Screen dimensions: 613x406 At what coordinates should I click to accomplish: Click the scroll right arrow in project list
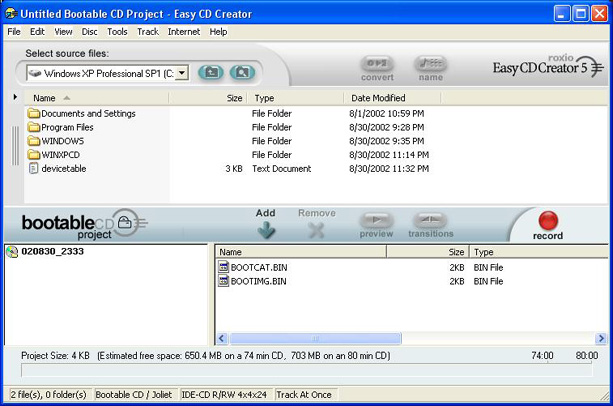tap(601, 338)
